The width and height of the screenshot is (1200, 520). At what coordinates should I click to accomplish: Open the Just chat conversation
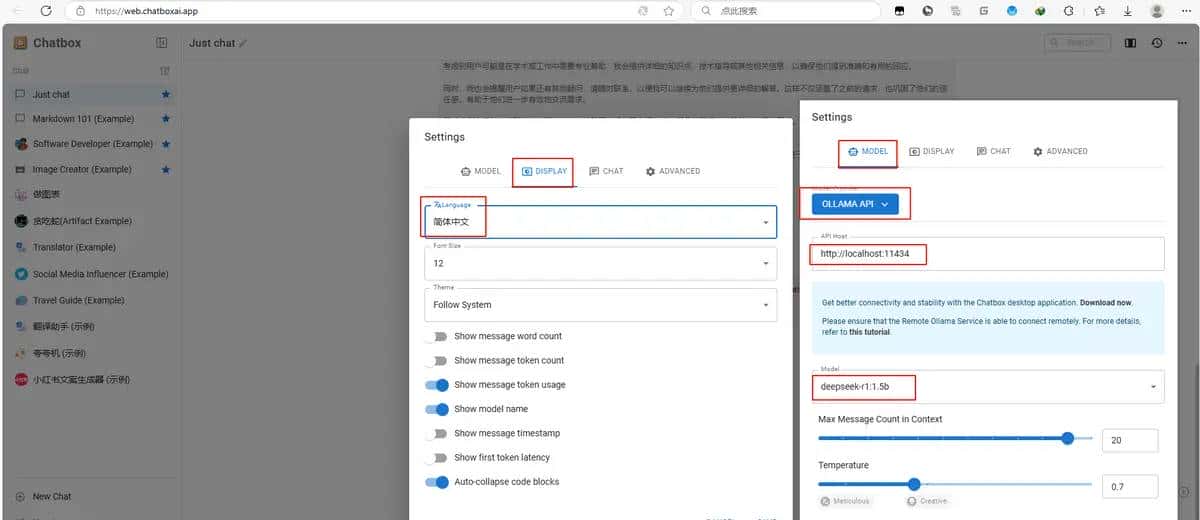(x=90, y=94)
